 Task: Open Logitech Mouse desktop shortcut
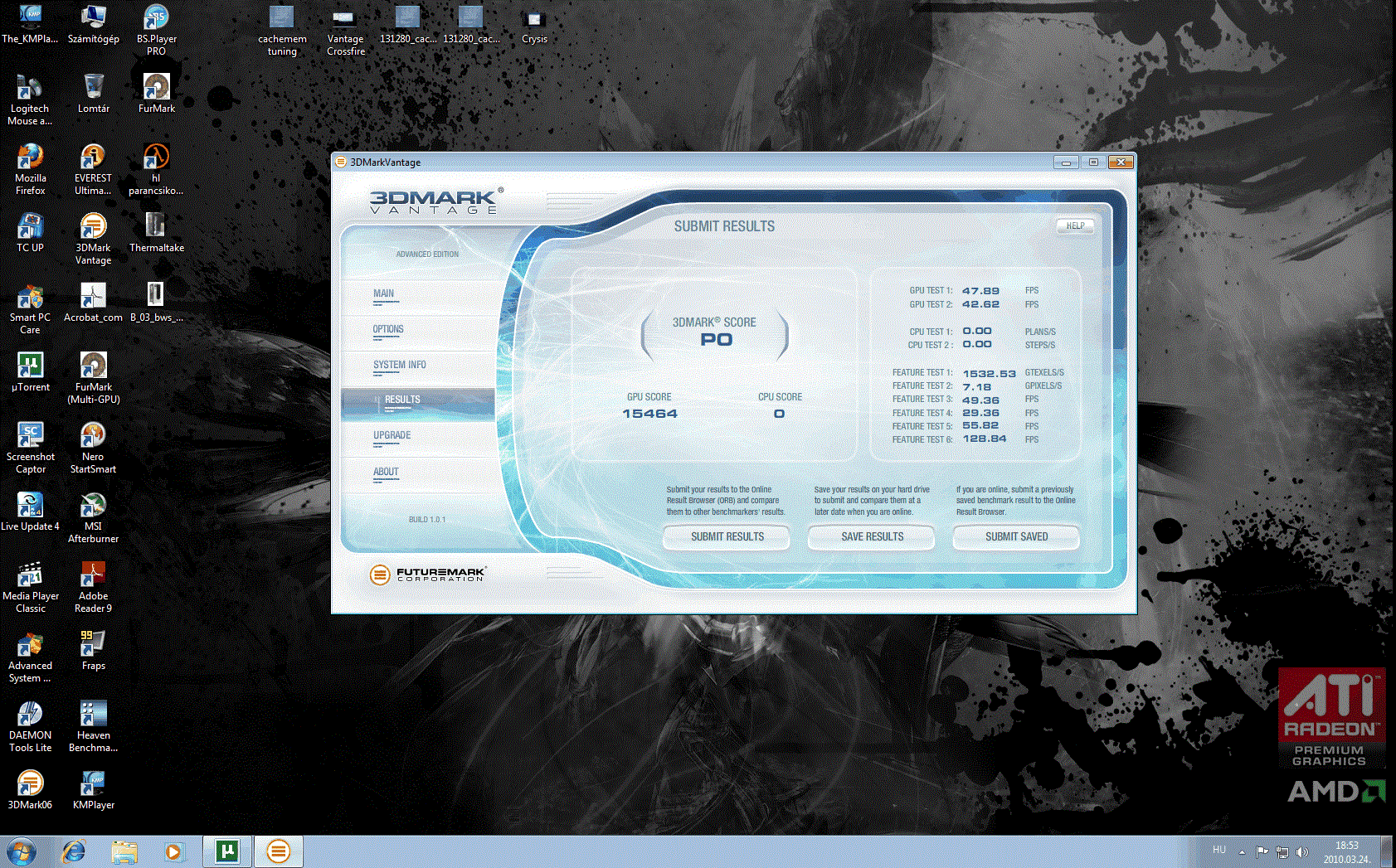click(x=30, y=99)
